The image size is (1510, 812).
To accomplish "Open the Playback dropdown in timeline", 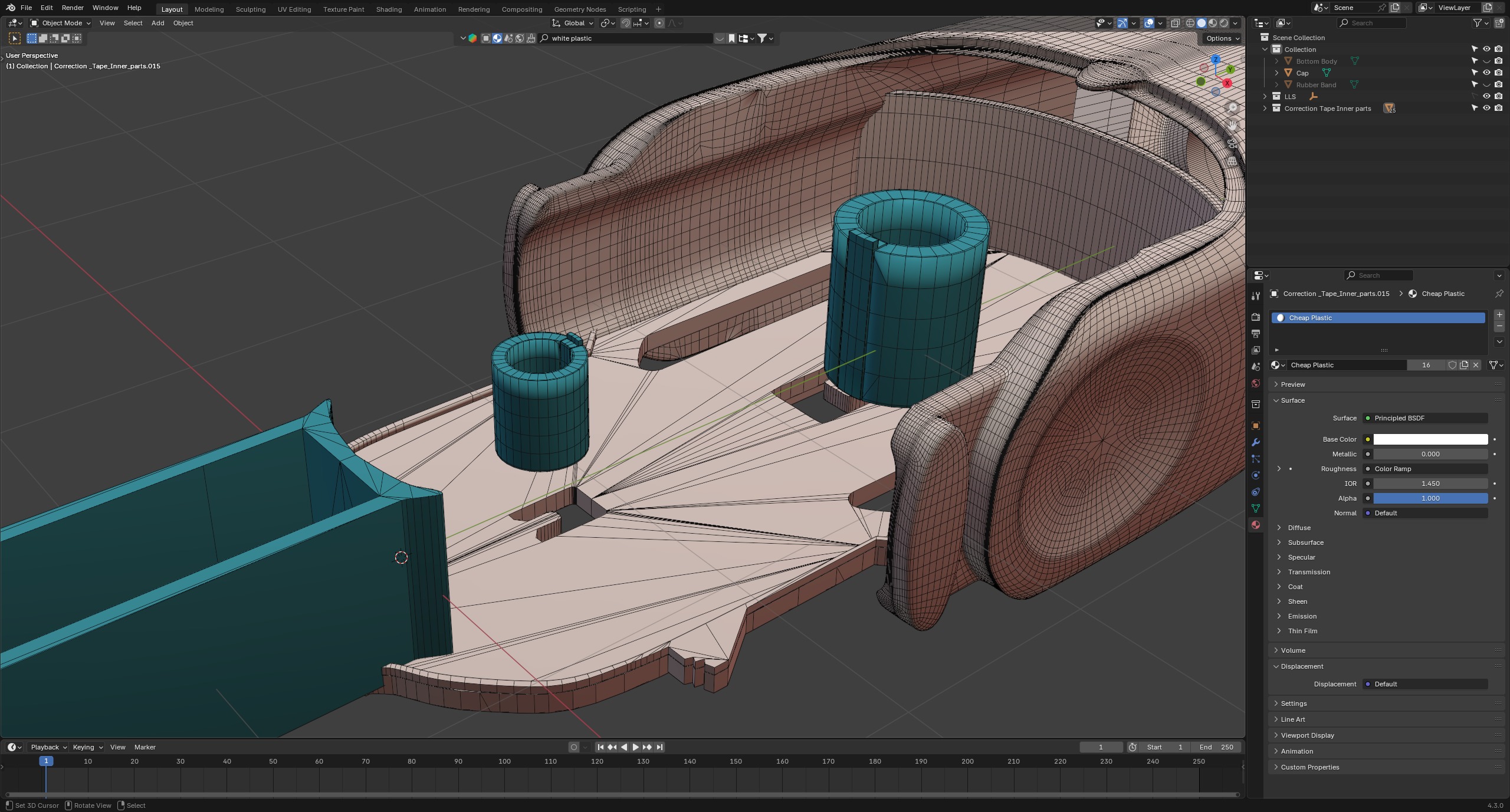I will pyautogui.click(x=48, y=747).
